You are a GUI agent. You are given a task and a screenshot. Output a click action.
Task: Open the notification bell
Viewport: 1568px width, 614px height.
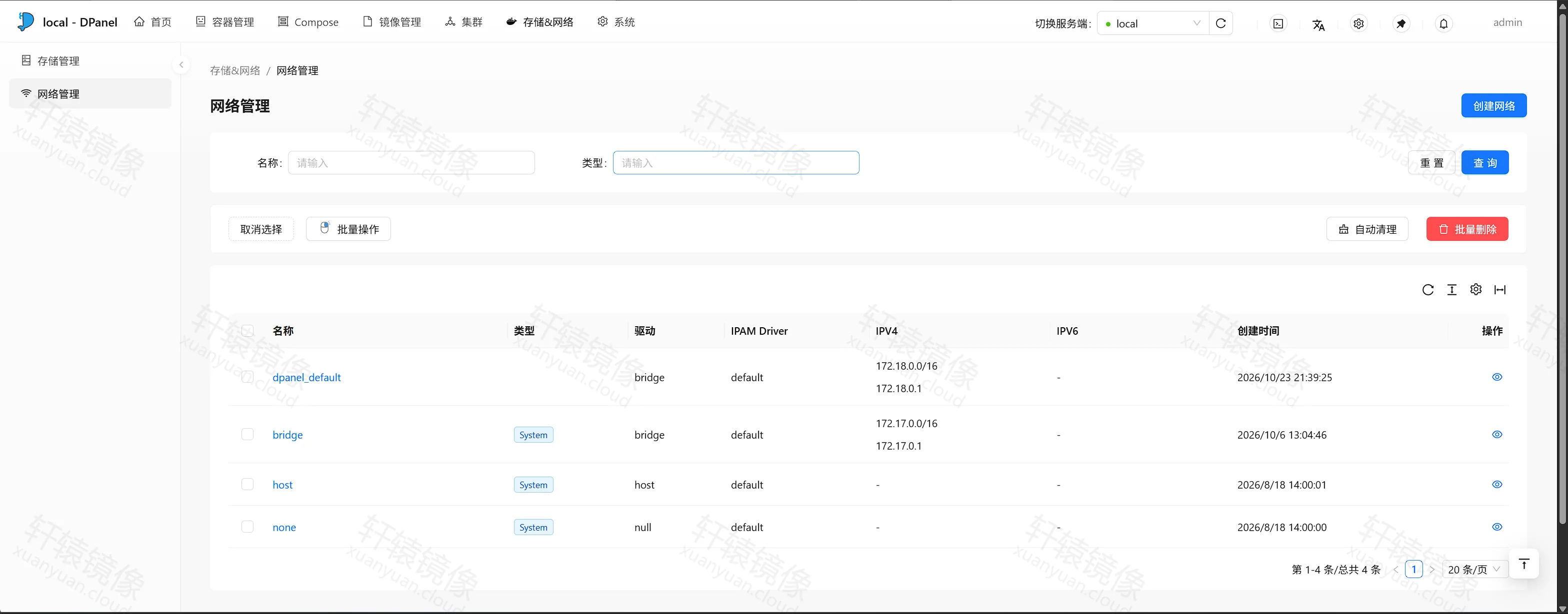click(1444, 23)
